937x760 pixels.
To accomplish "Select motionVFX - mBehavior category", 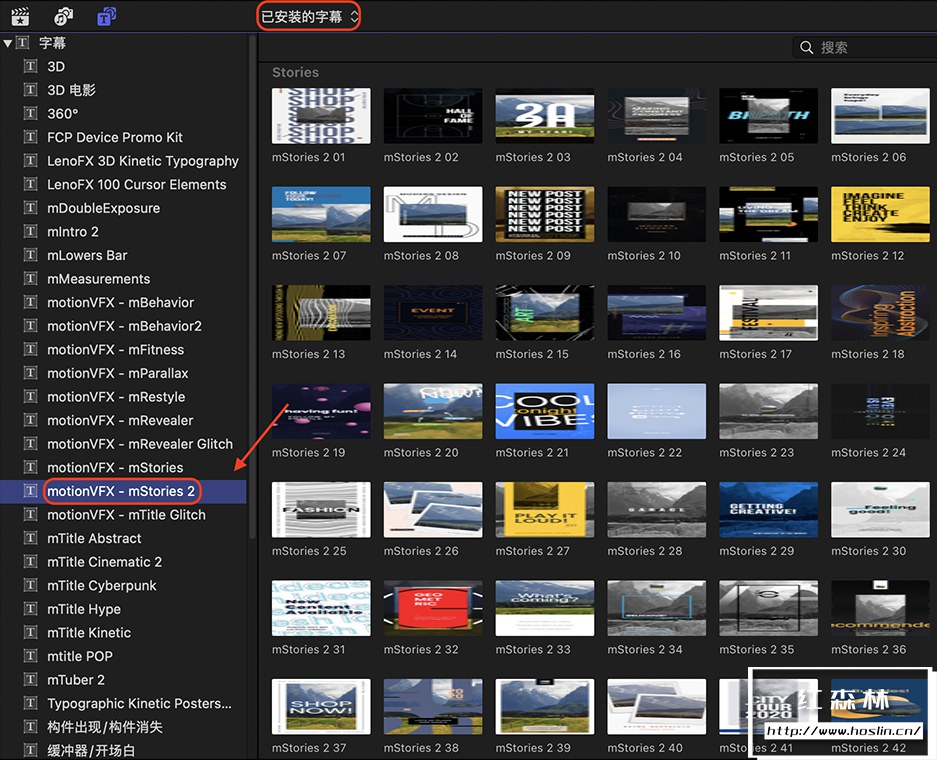I will point(121,302).
